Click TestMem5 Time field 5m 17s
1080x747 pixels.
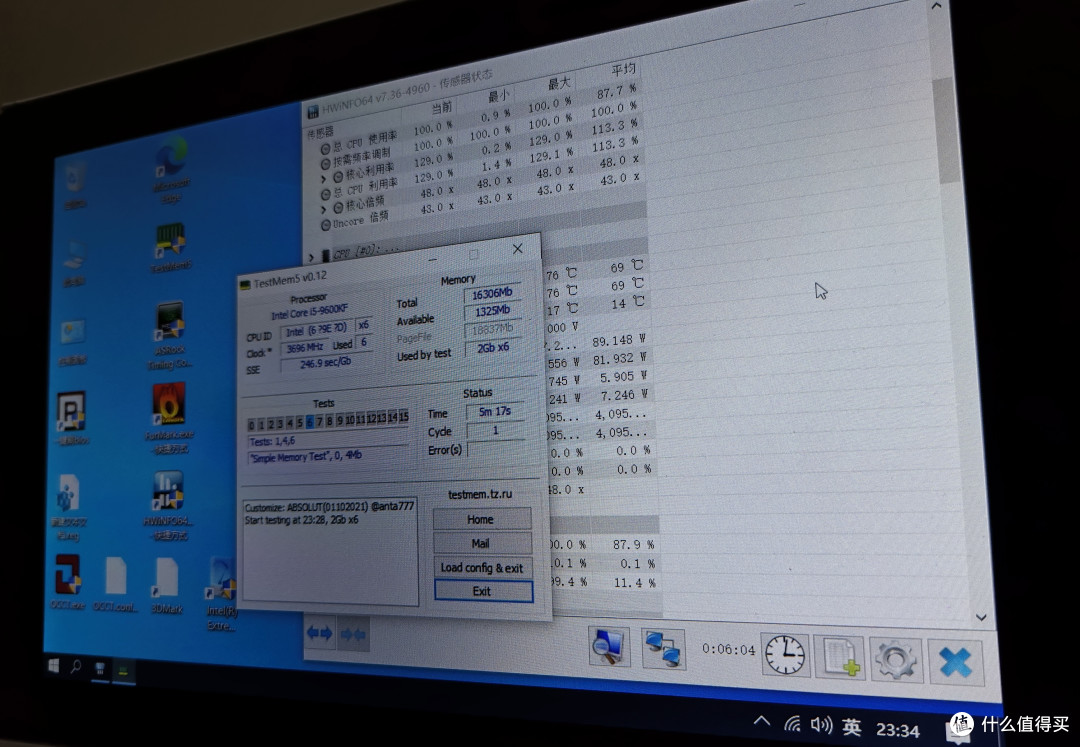click(495, 412)
